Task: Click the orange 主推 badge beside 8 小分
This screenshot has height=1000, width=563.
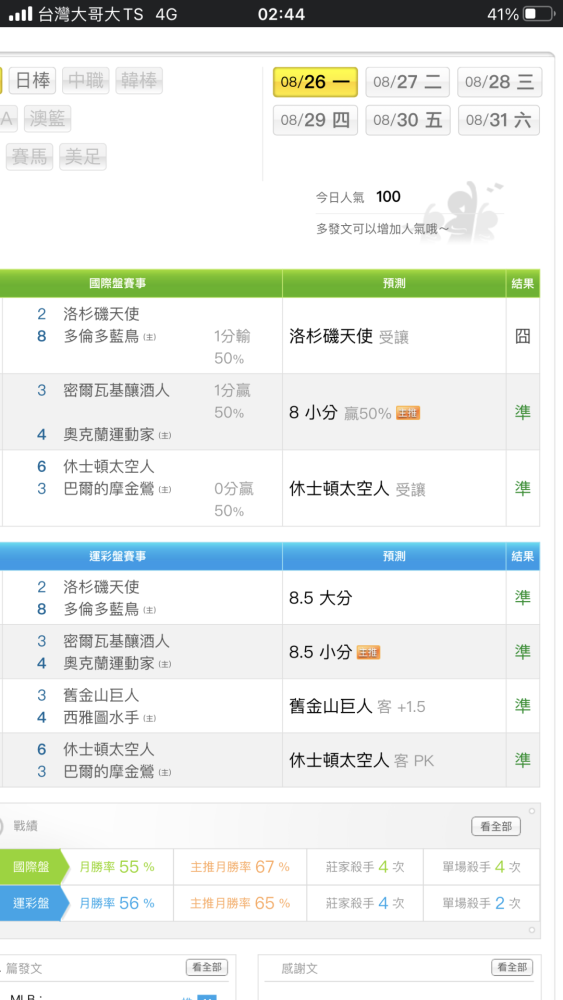Action: pyautogui.click(x=408, y=413)
